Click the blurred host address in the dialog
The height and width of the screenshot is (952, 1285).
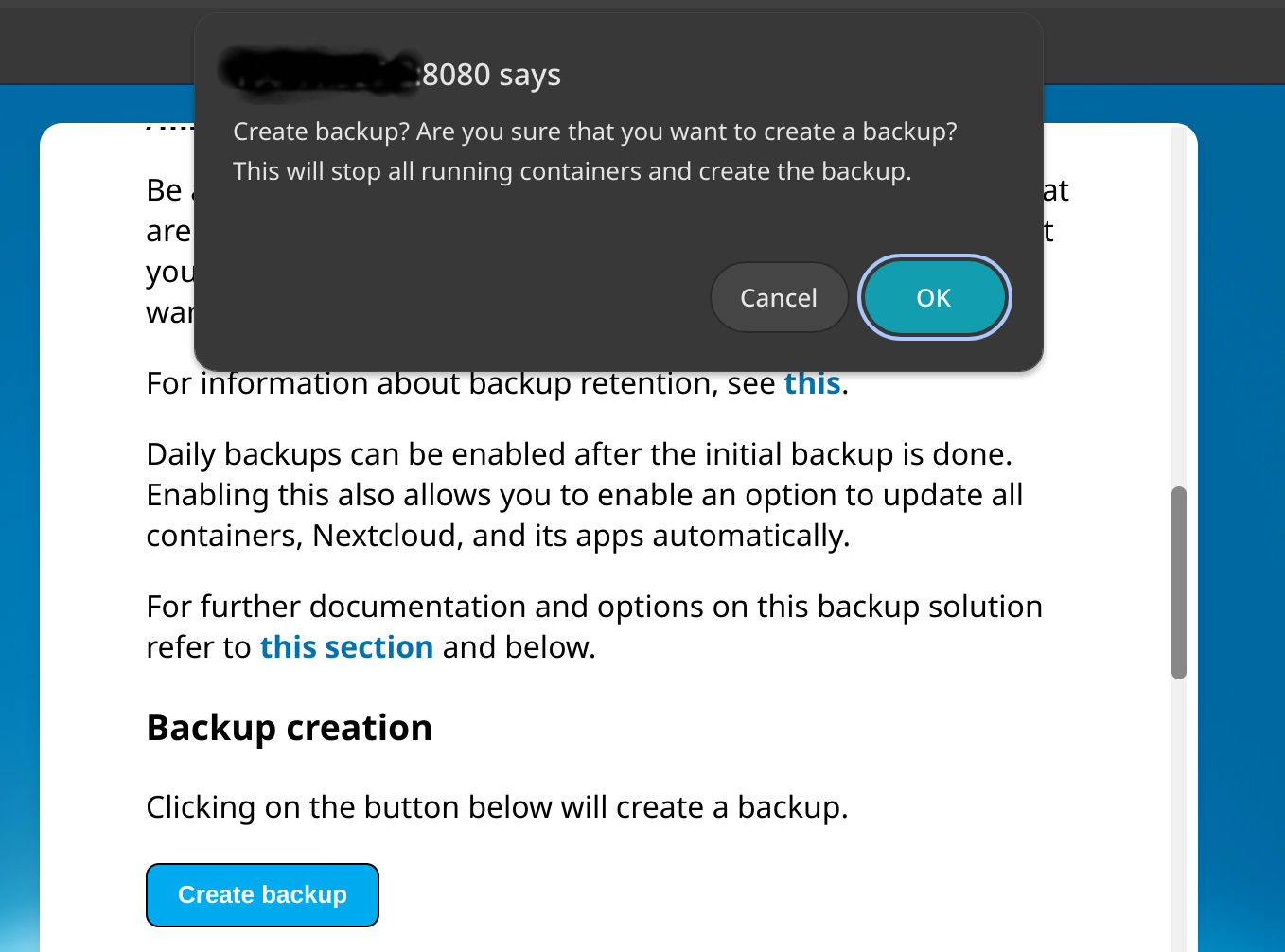point(320,73)
